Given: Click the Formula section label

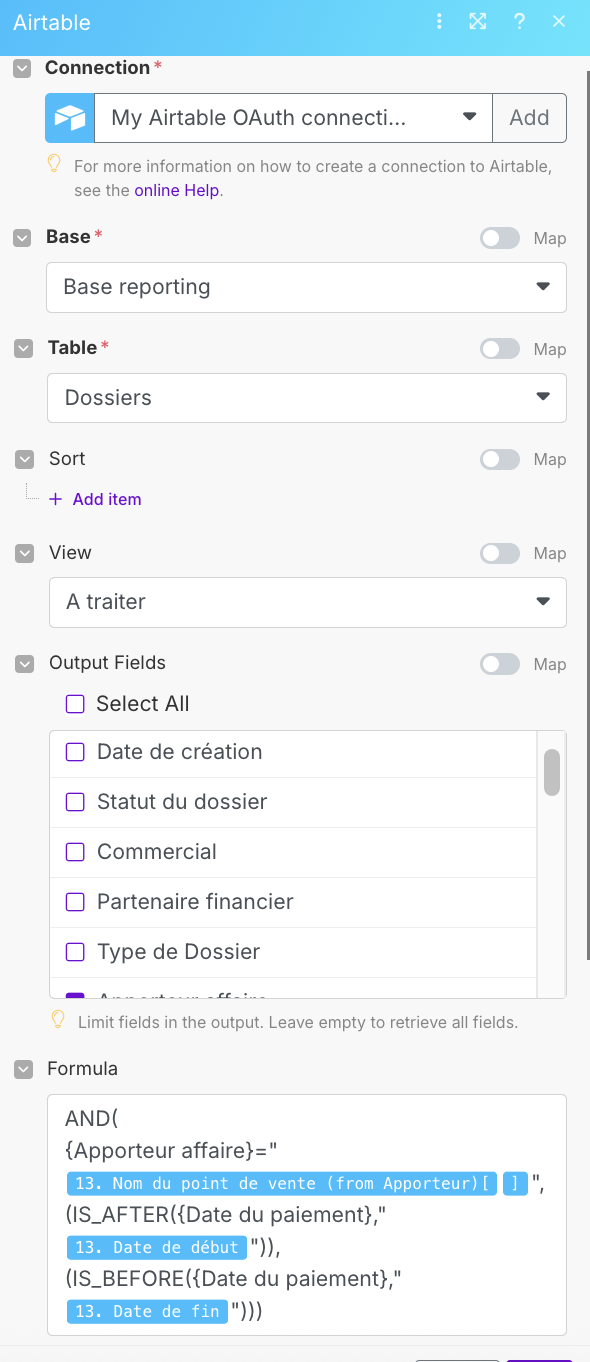Looking at the screenshot, I should tap(82, 1069).
